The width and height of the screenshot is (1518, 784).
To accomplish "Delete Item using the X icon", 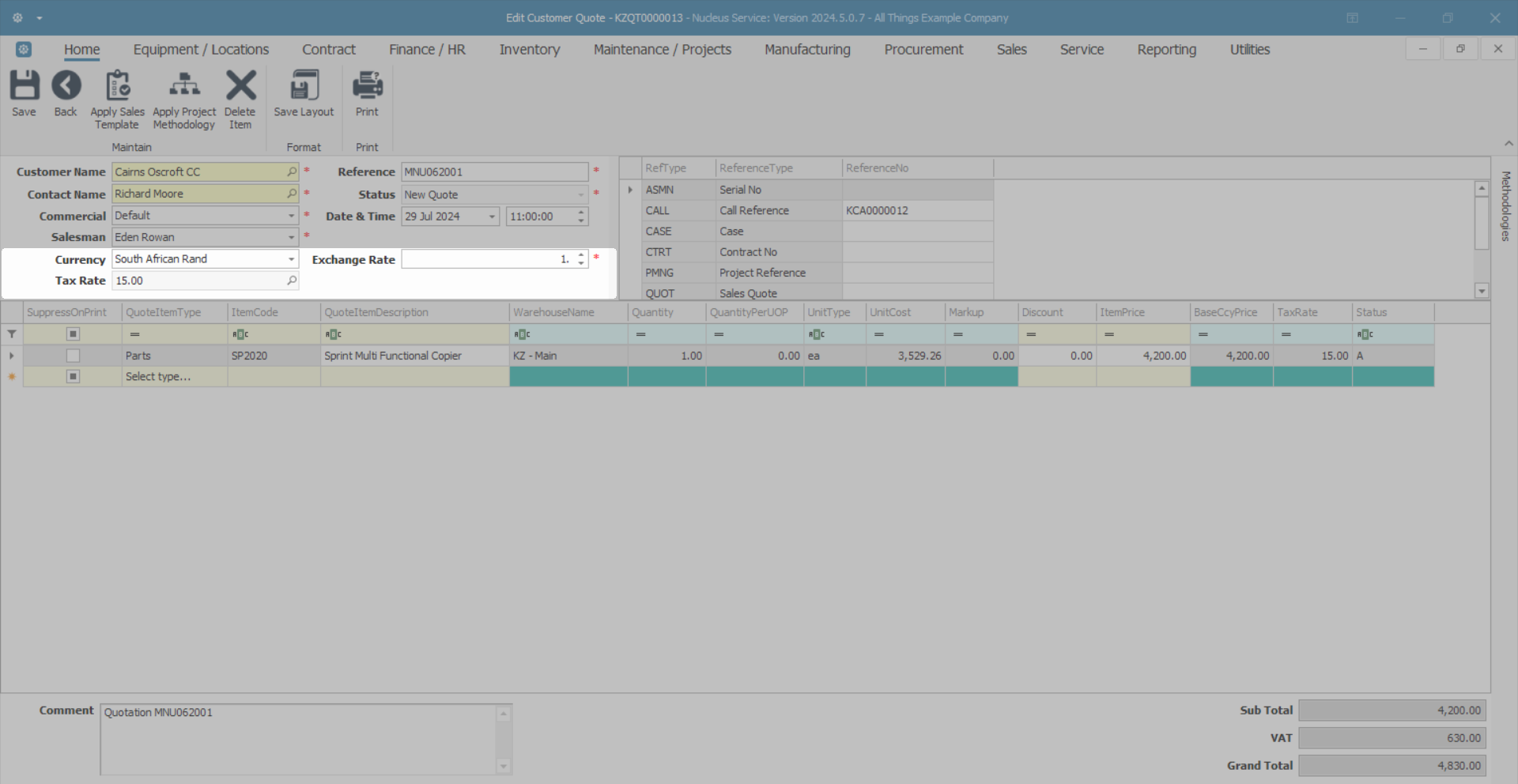I will (240, 85).
